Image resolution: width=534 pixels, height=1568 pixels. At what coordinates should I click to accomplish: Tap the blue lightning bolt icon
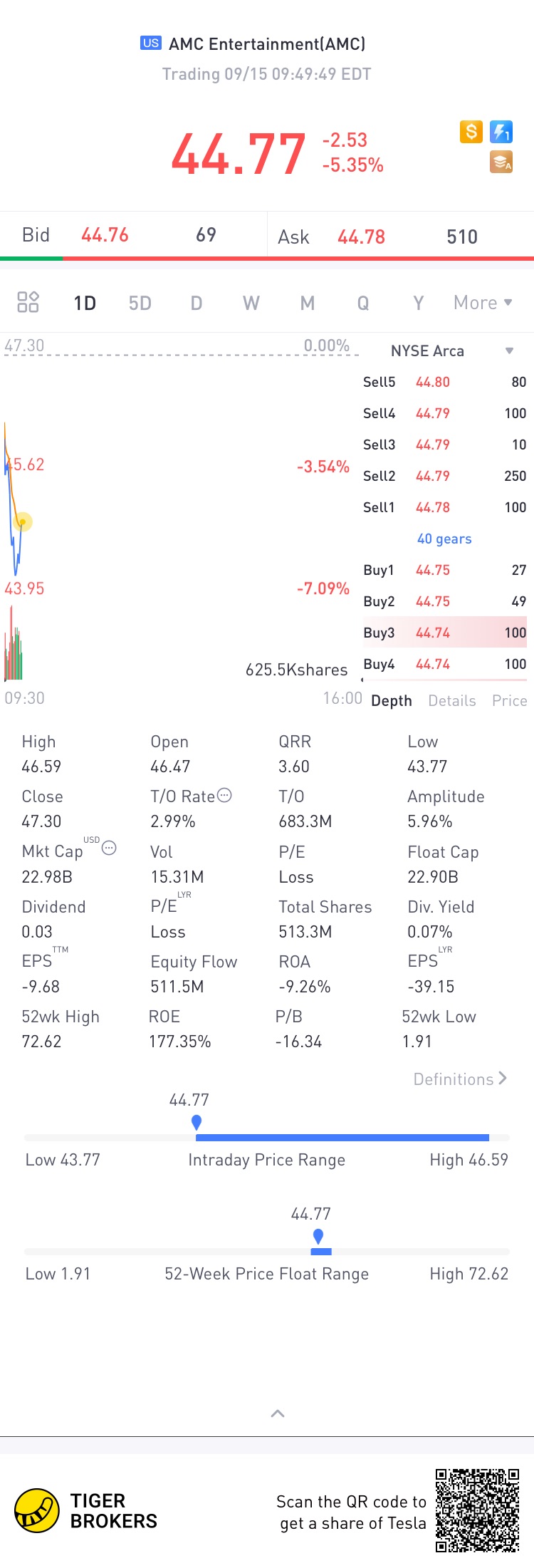tap(501, 132)
